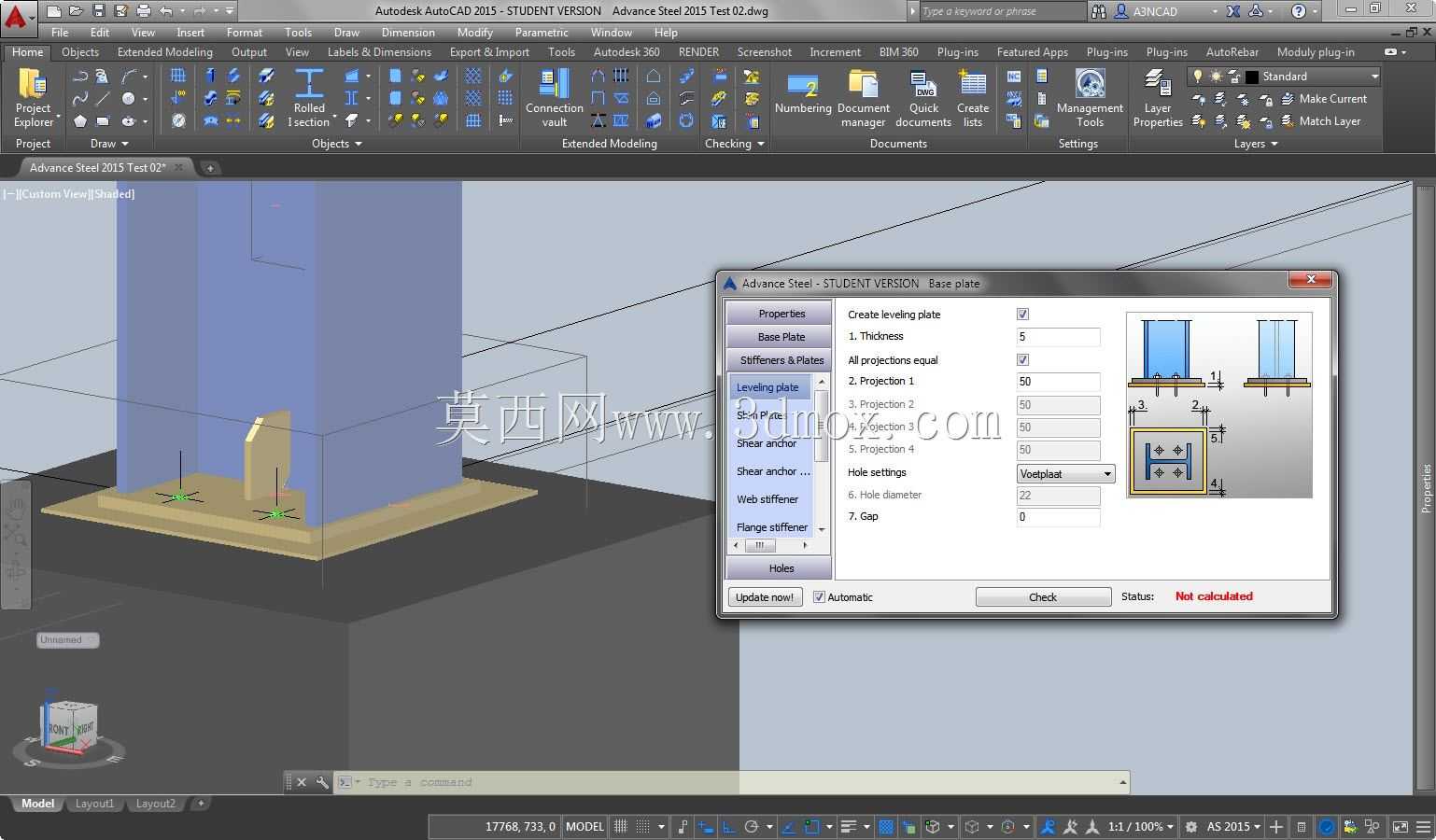Toggle MODEL space button in status bar
This screenshot has height=840, width=1436.
pyautogui.click(x=584, y=827)
